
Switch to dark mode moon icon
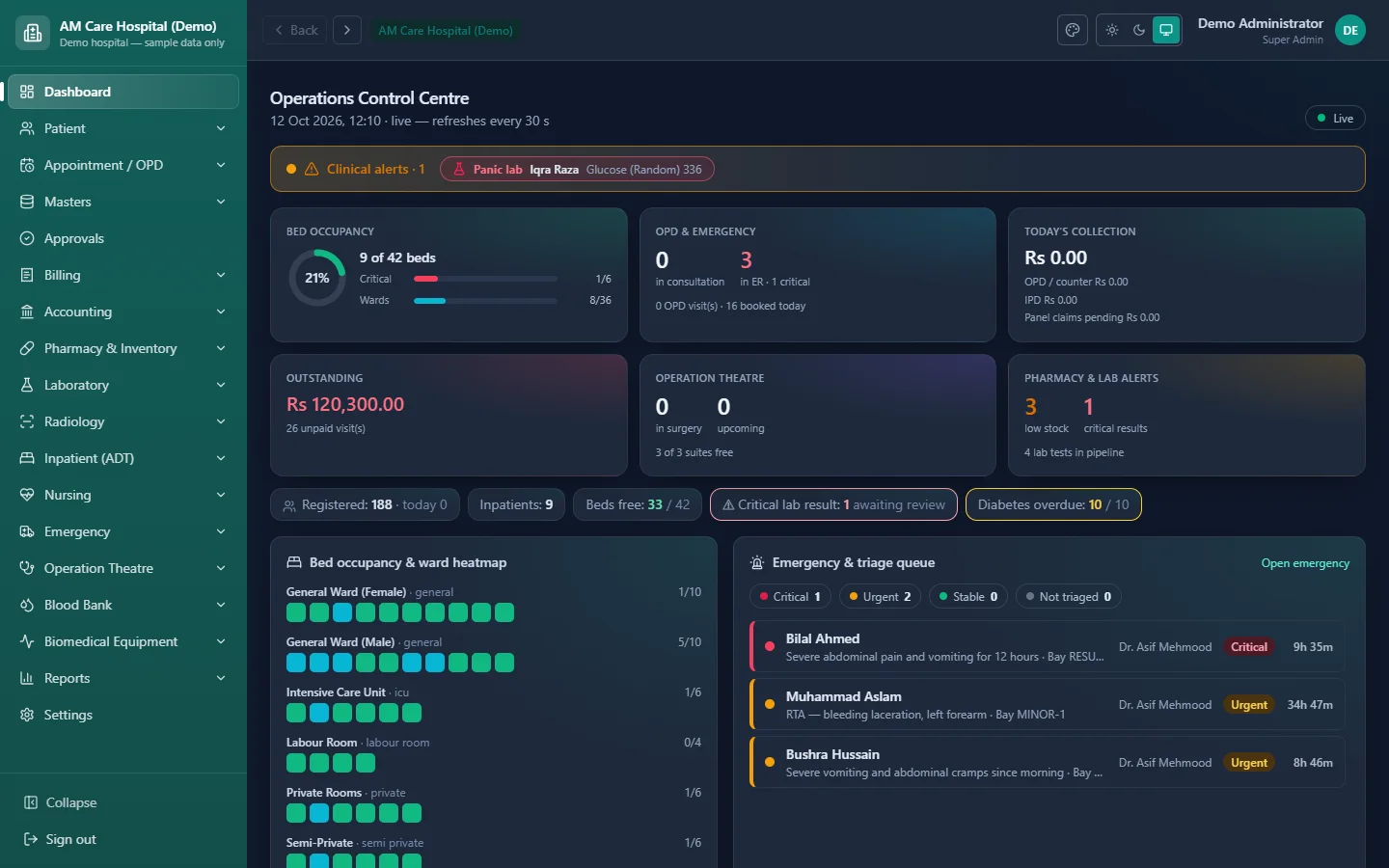[x=1139, y=30]
